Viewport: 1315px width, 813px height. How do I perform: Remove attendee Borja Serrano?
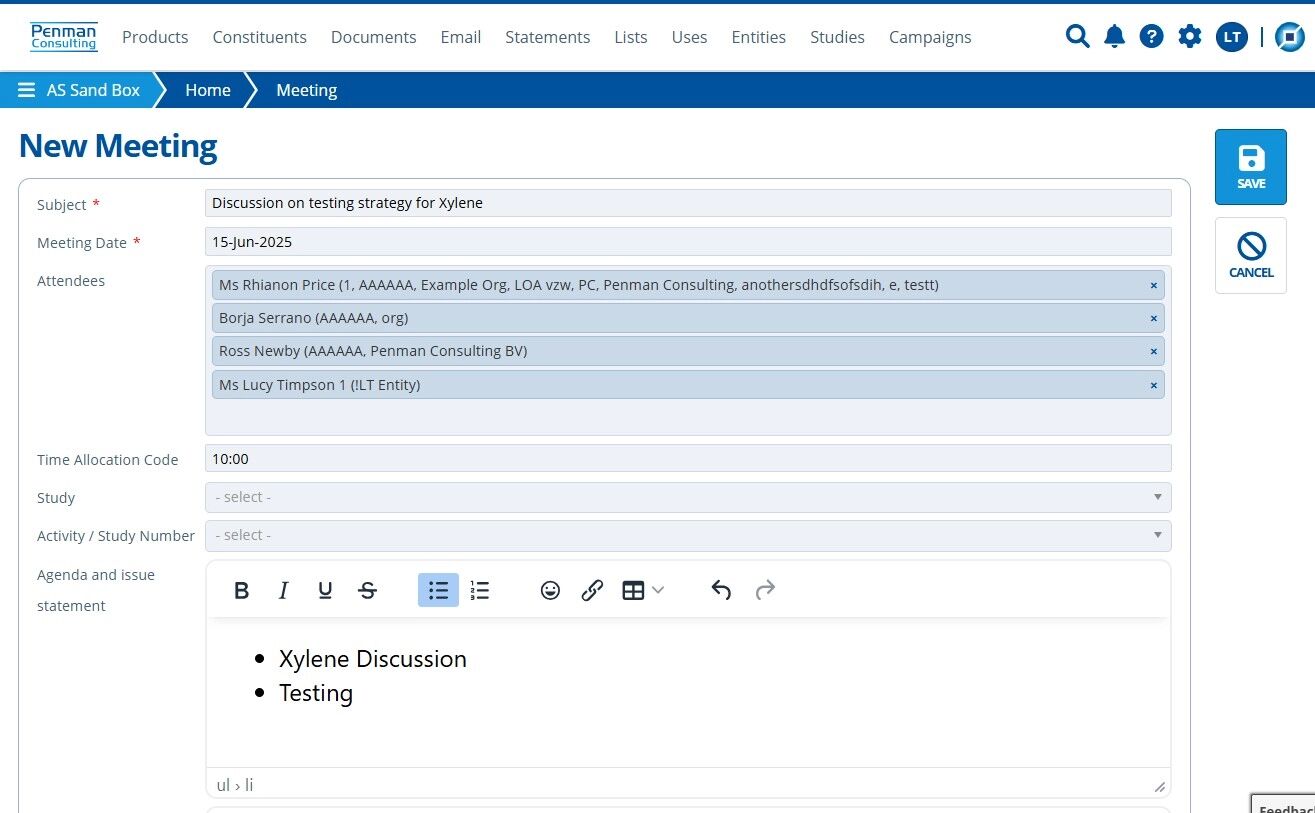click(x=1153, y=318)
